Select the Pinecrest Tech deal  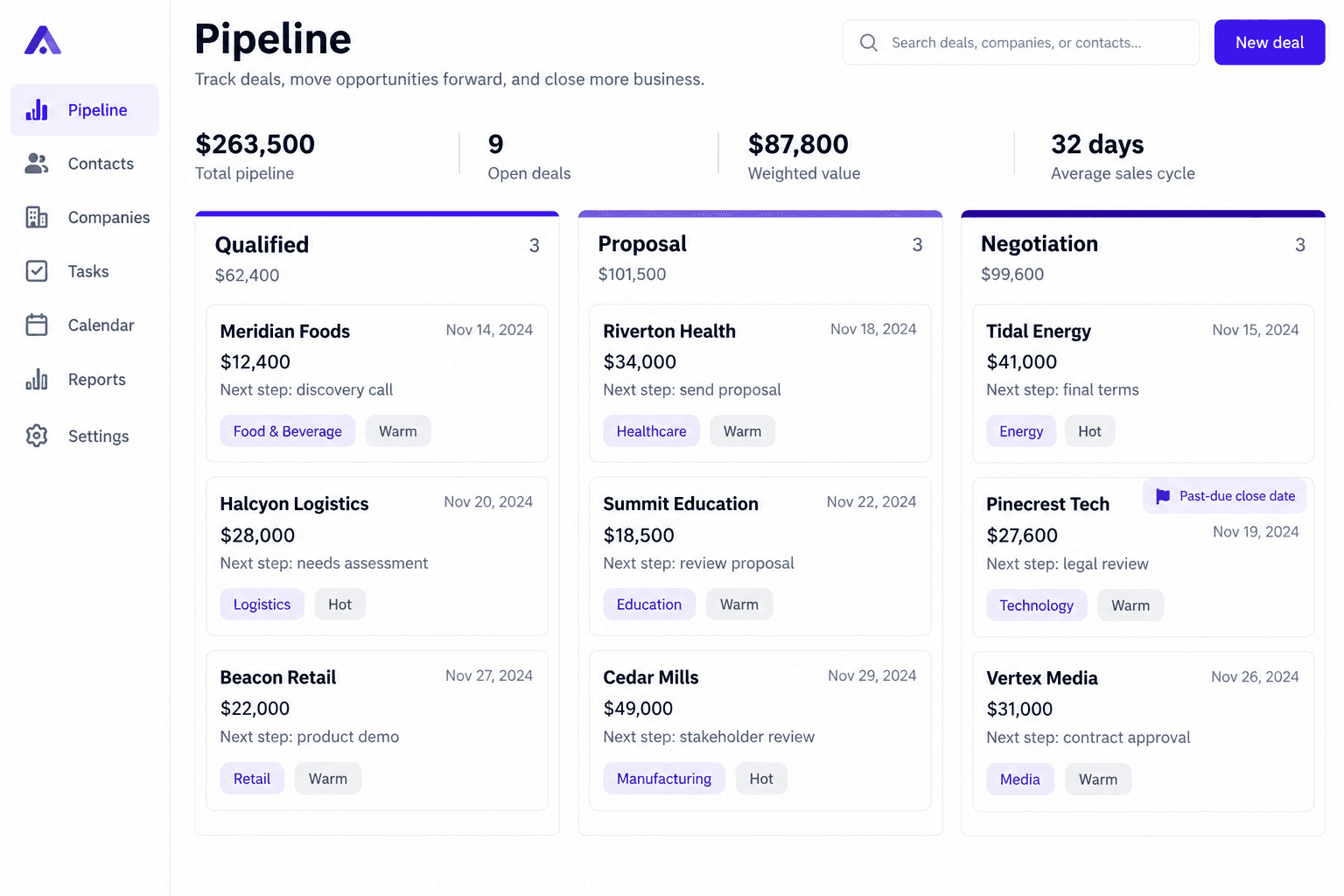click(x=1143, y=557)
